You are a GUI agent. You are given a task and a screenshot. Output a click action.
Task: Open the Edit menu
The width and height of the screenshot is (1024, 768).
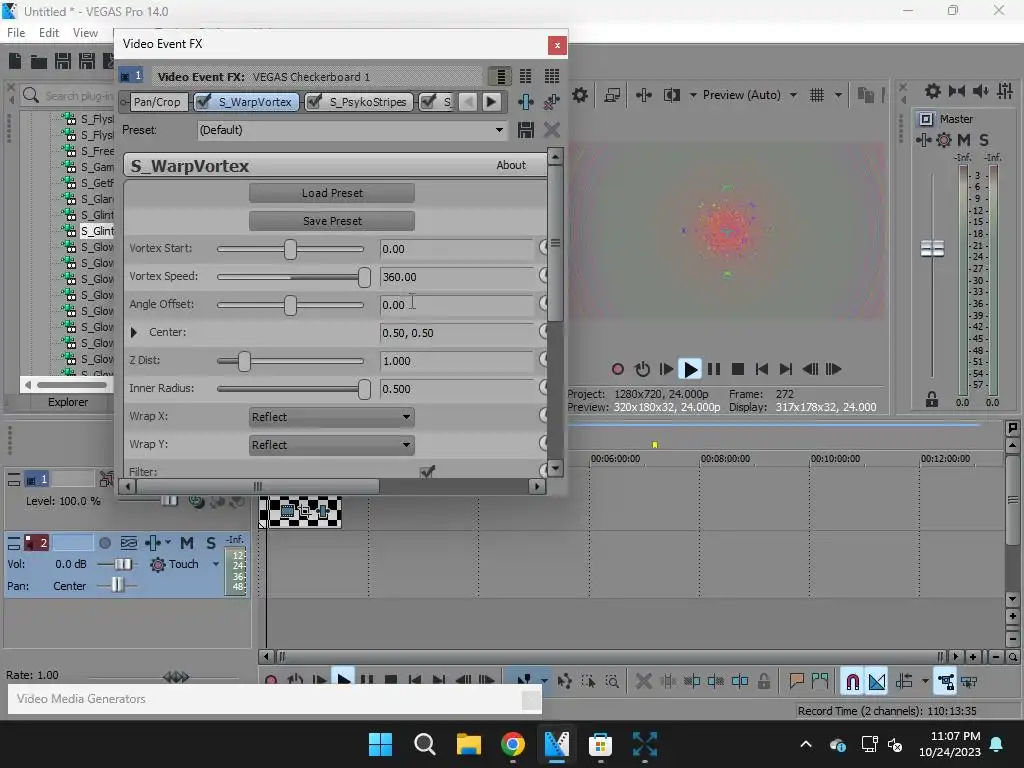click(x=49, y=33)
